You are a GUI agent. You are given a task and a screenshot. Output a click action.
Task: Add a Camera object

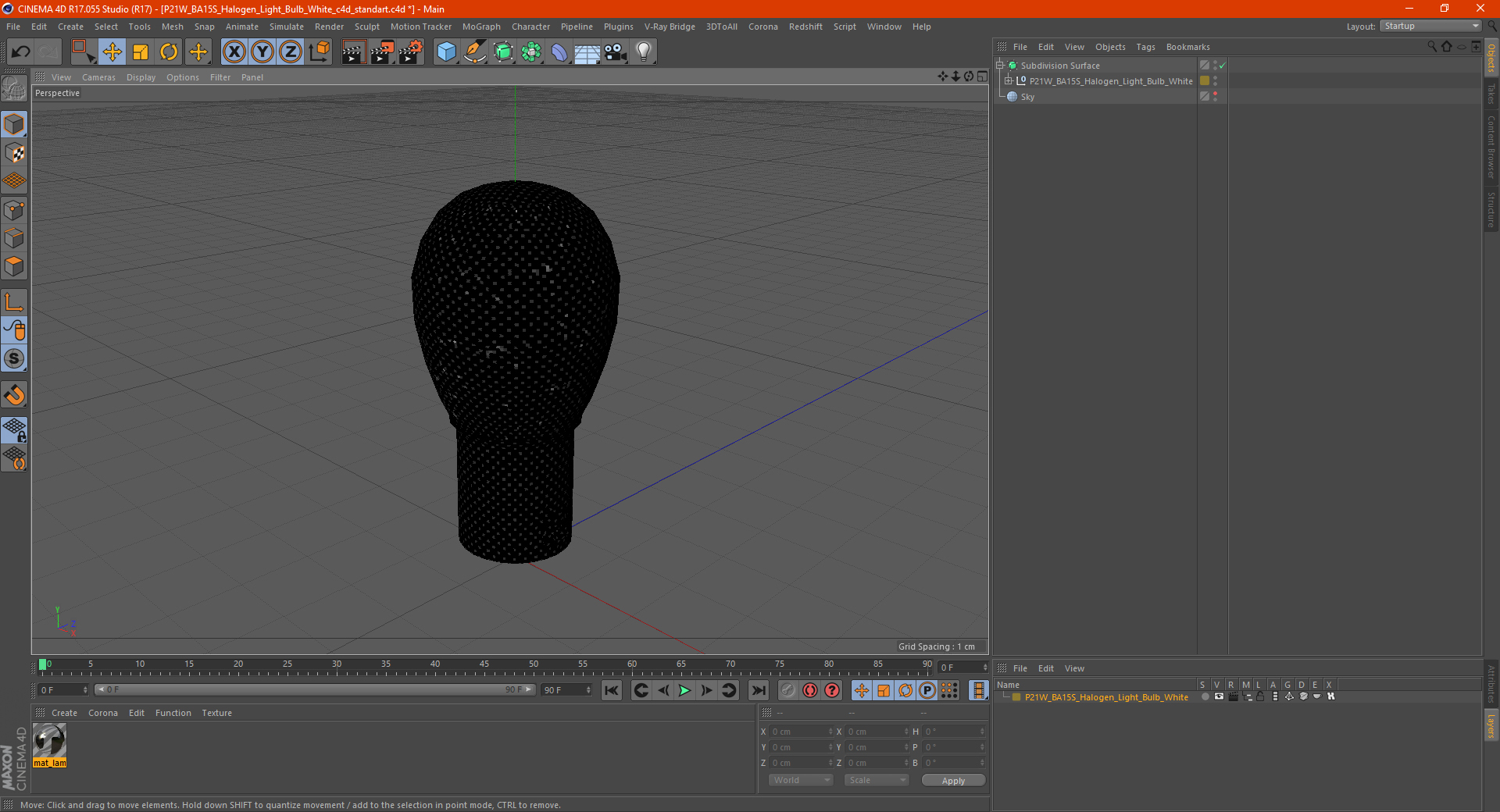616,52
